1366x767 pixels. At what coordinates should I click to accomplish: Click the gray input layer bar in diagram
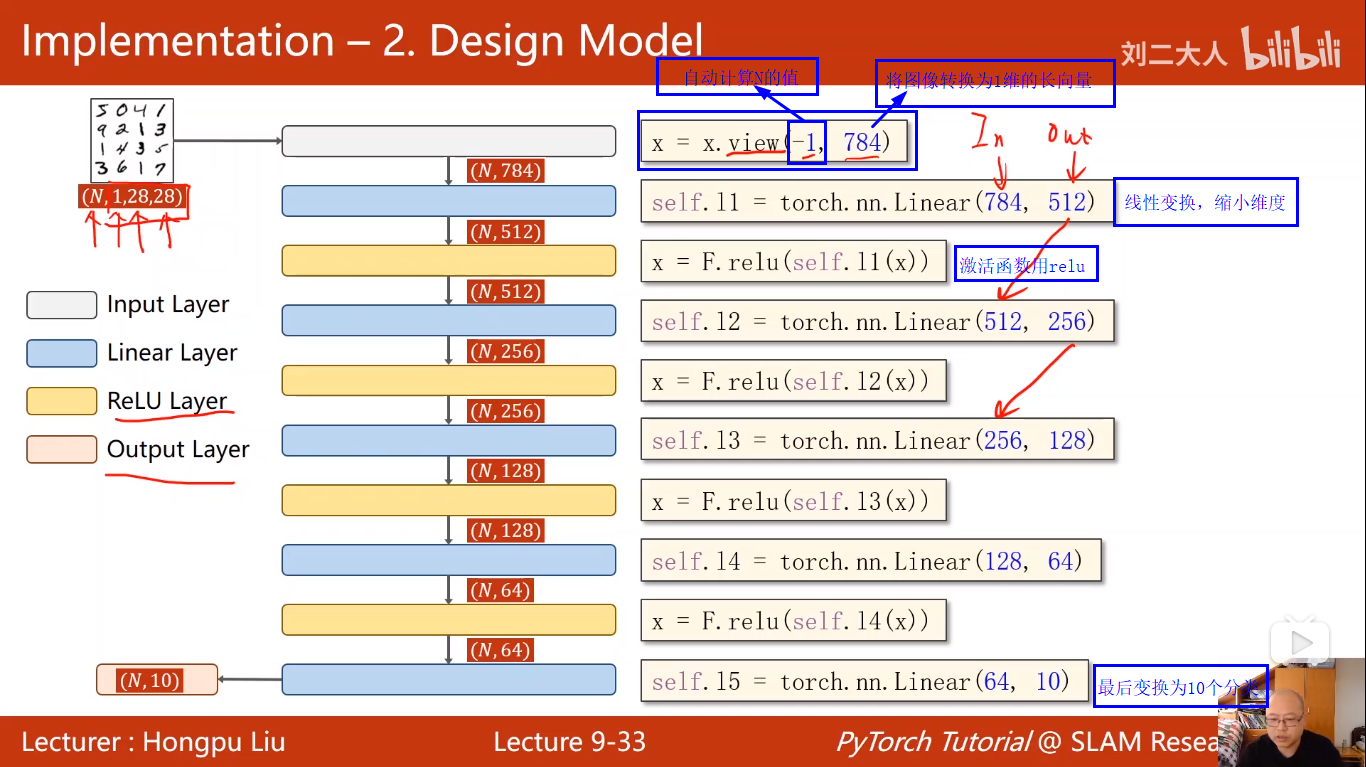[x=449, y=141]
